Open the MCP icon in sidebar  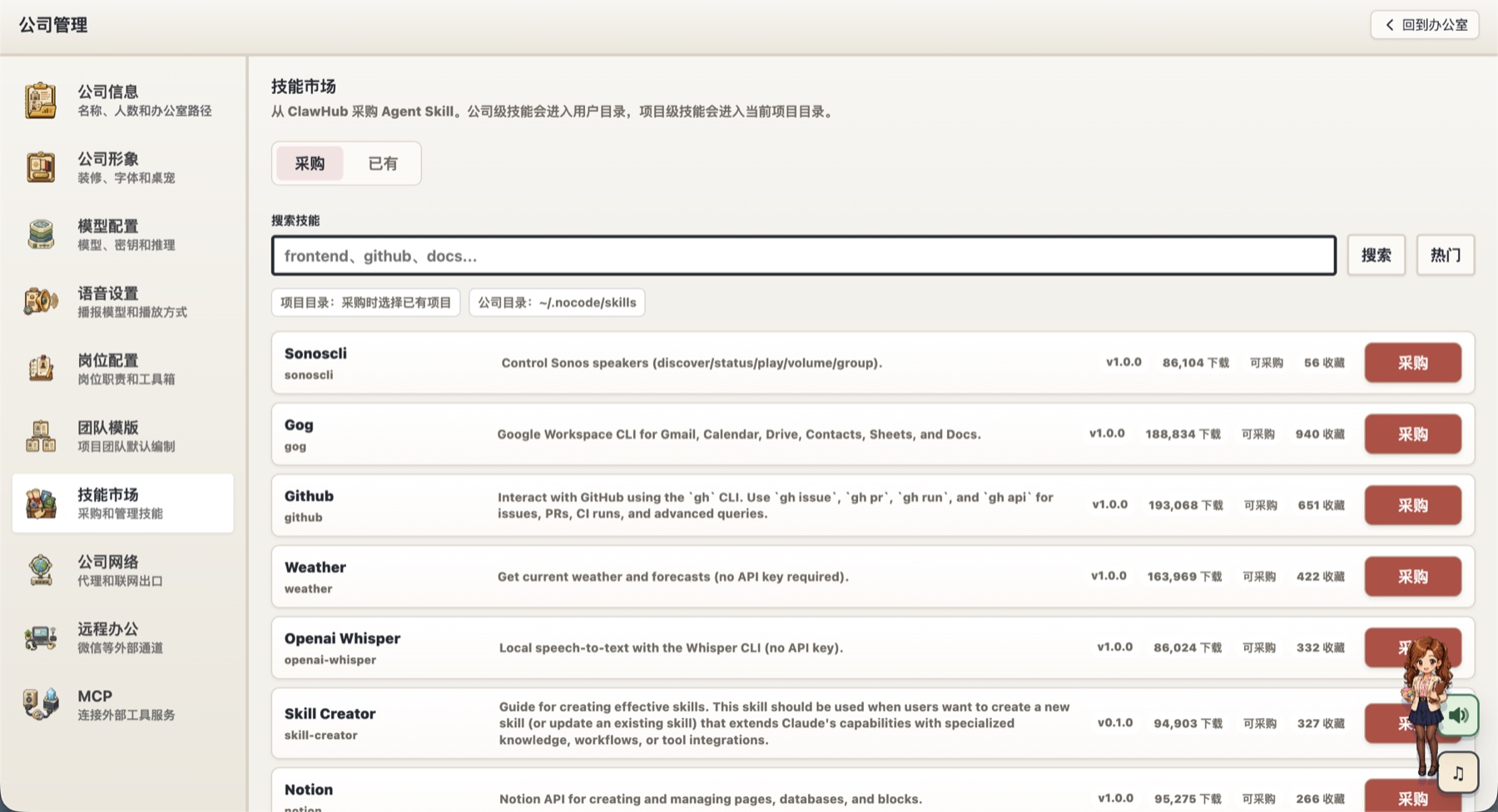click(40, 705)
